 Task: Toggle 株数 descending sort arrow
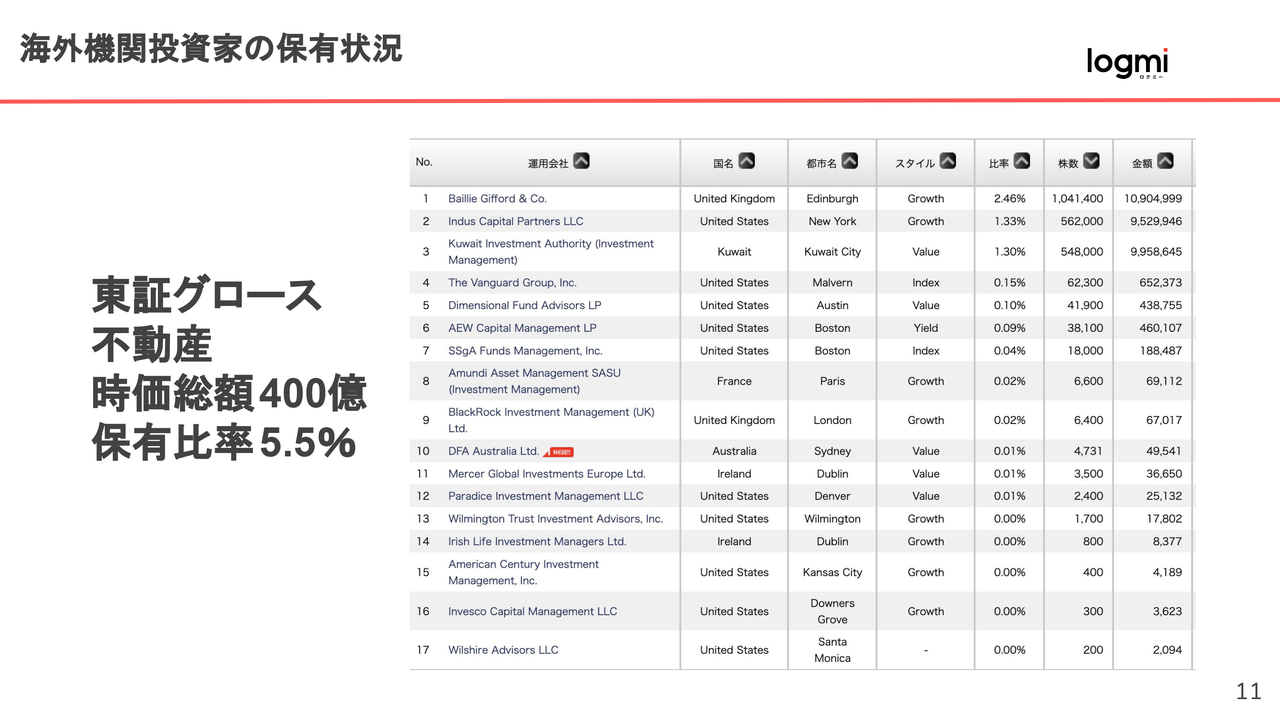point(1091,161)
